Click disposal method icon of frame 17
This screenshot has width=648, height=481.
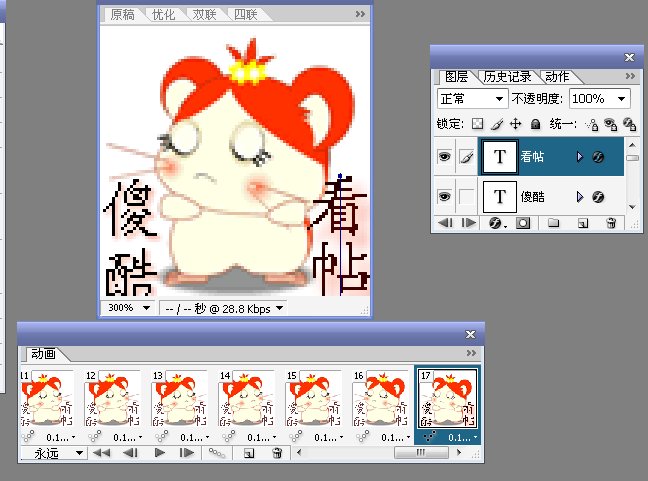430,436
